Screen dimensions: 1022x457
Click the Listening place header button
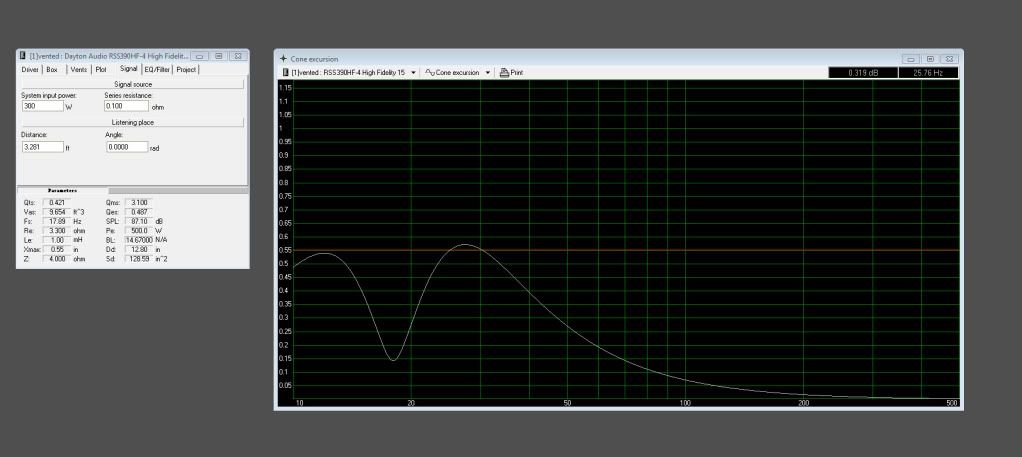tap(132, 122)
